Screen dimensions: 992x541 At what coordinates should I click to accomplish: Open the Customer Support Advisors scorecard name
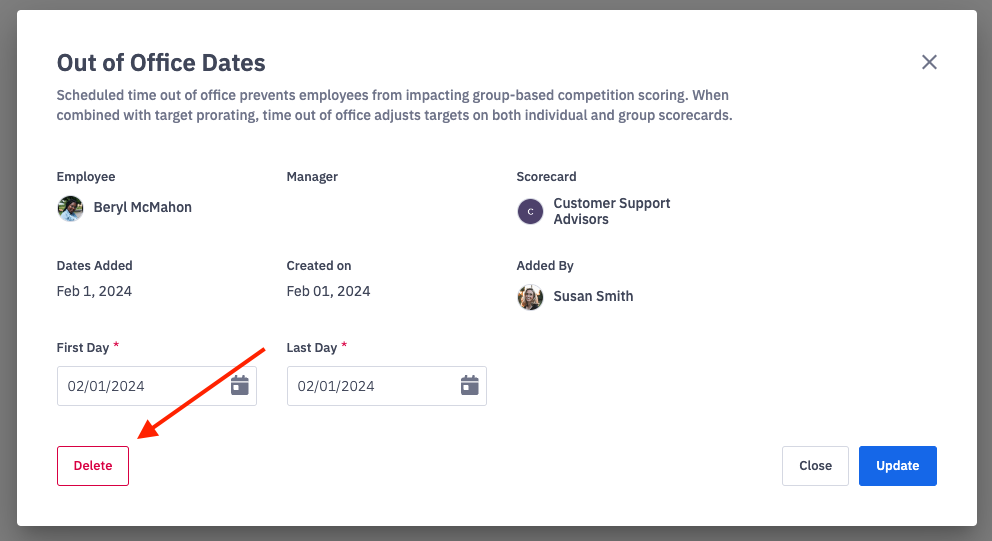(611, 211)
